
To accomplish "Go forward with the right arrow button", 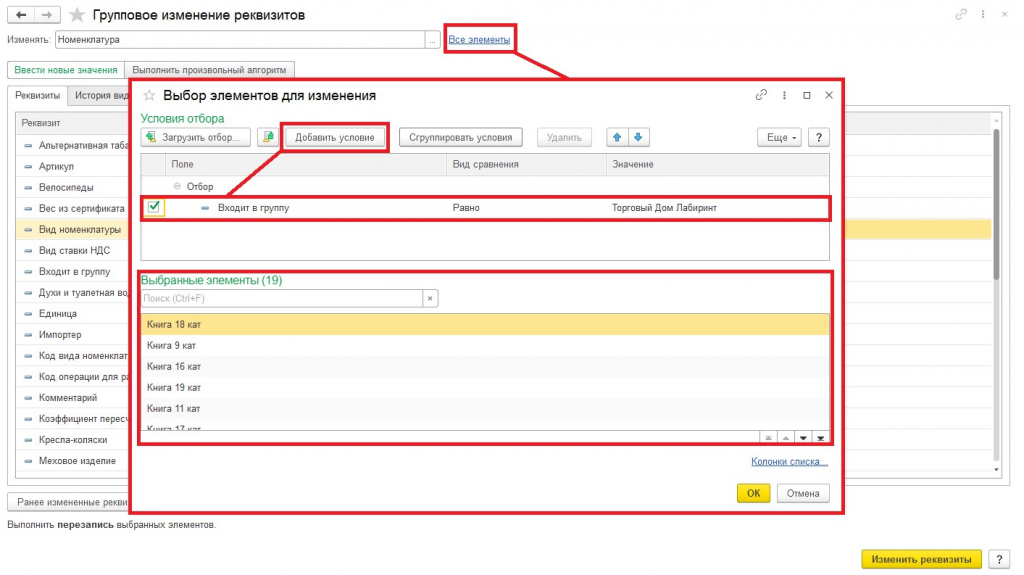I will pos(47,14).
